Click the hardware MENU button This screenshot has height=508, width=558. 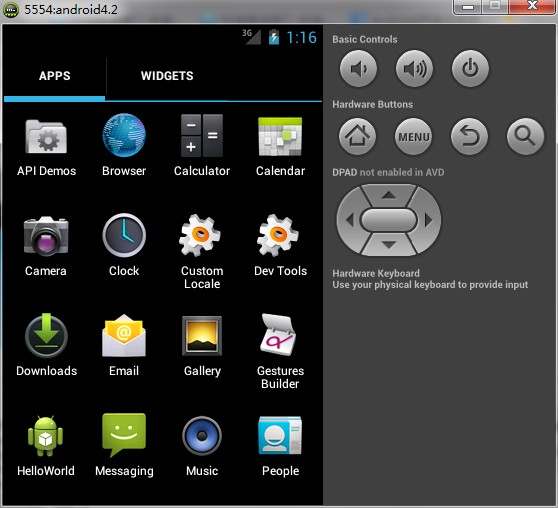tap(414, 136)
